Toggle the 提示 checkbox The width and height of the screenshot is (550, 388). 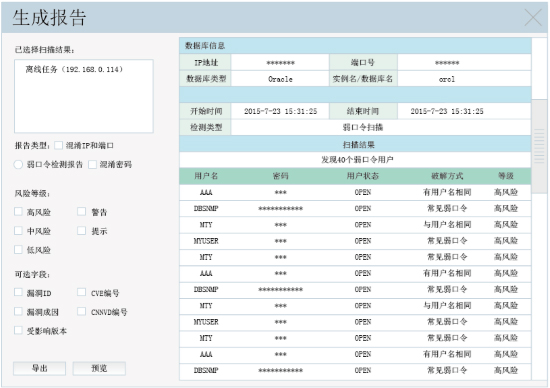[81, 230]
